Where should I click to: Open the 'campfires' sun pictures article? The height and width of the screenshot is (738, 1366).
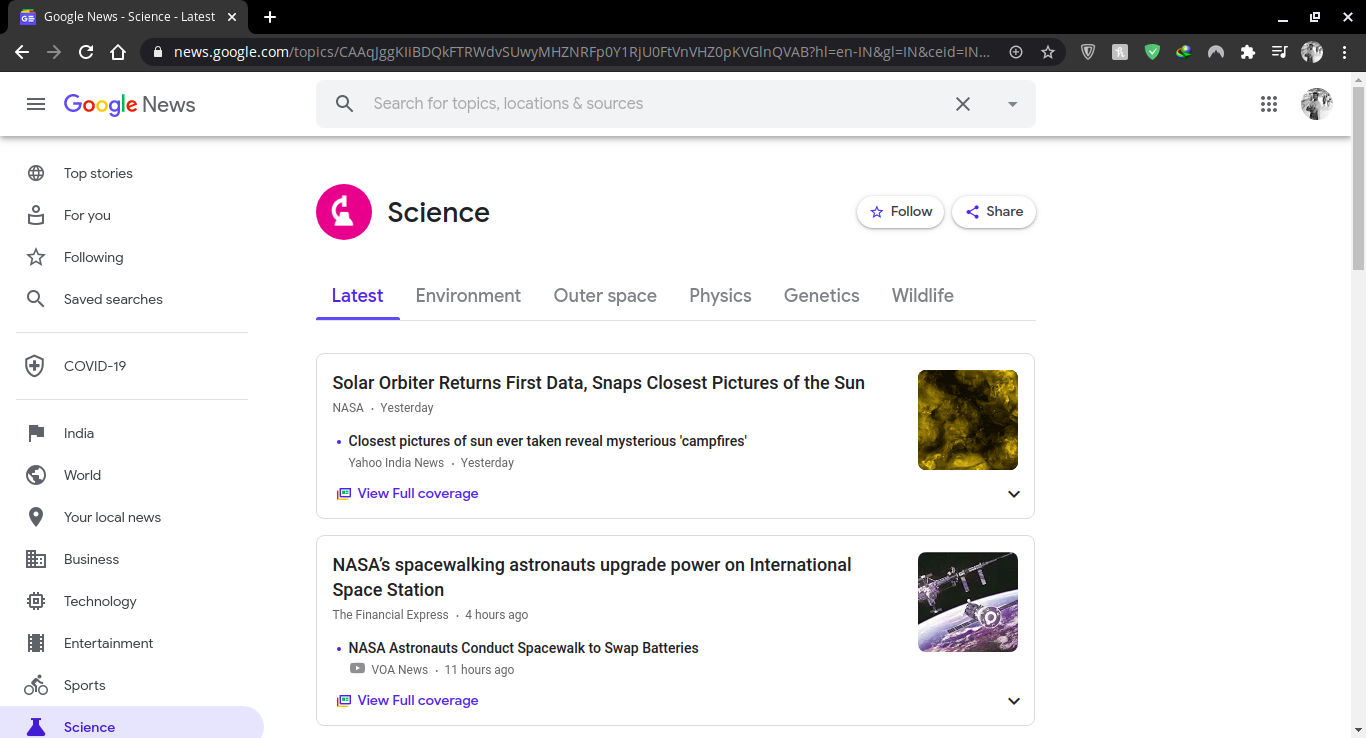pyautogui.click(x=548, y=441)
